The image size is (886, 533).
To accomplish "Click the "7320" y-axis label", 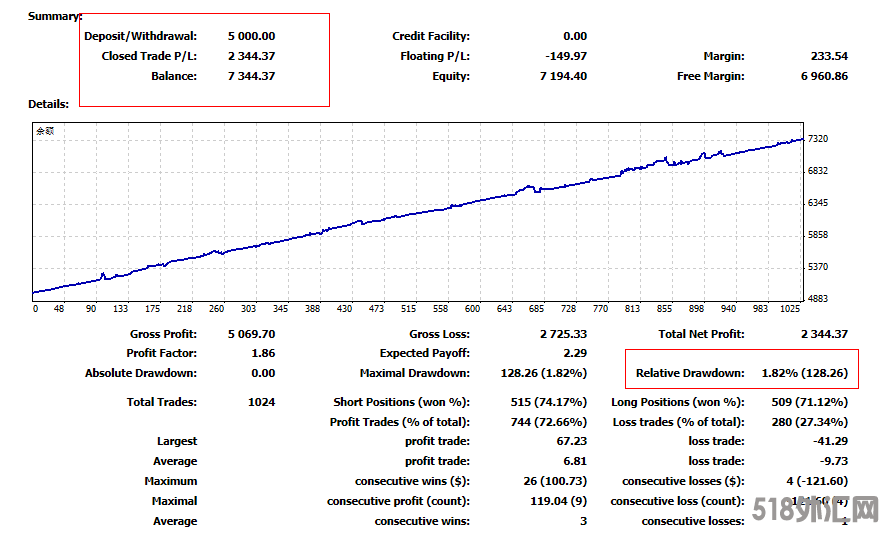I will (818, 138).
